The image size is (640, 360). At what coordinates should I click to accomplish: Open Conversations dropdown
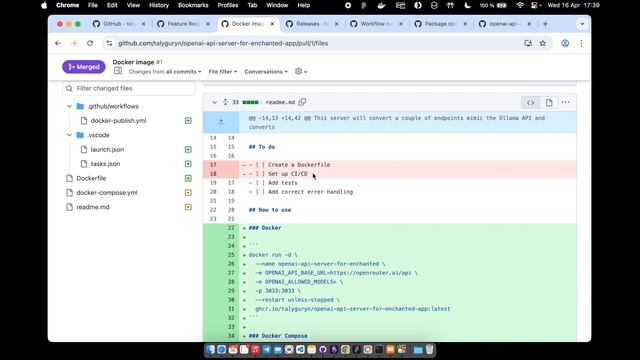coord(266,71)
